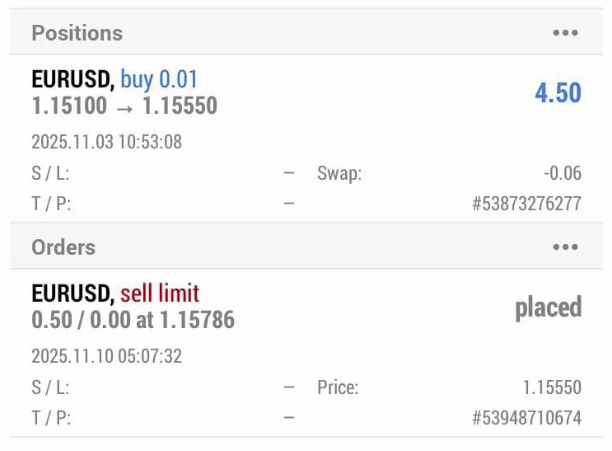Click the 4.50 profit value
This screenshot has width=612, height=451.
tap(557, 93)
